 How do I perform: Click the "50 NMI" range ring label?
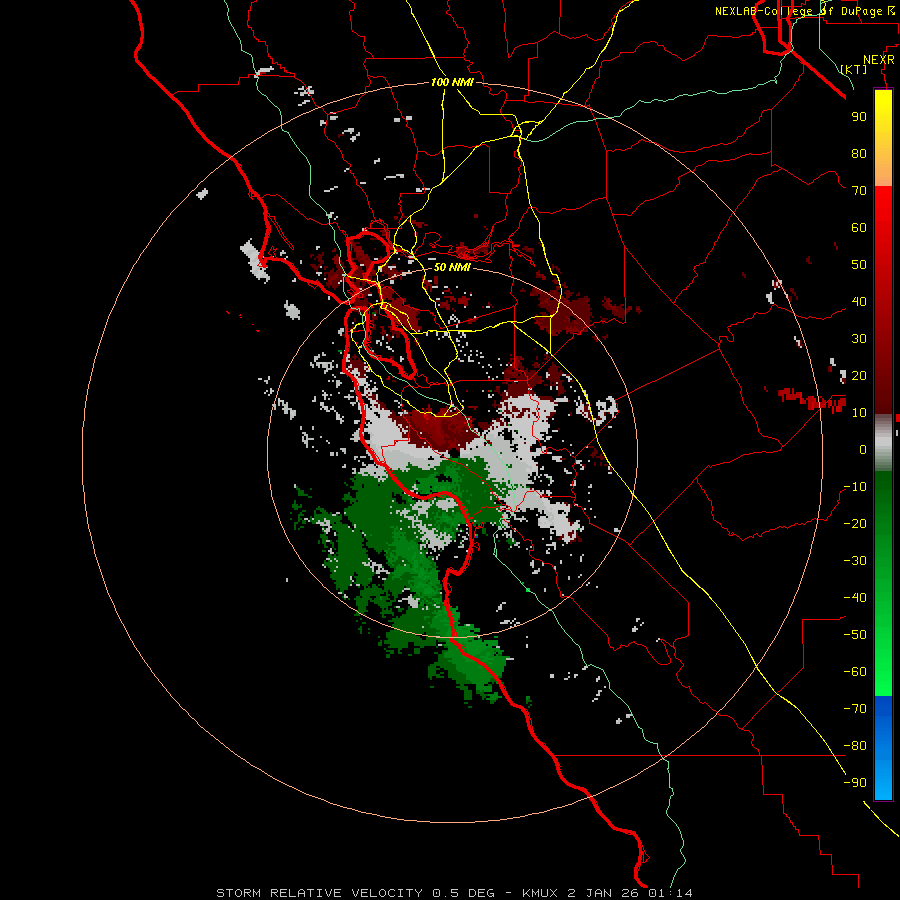point(452,267)
